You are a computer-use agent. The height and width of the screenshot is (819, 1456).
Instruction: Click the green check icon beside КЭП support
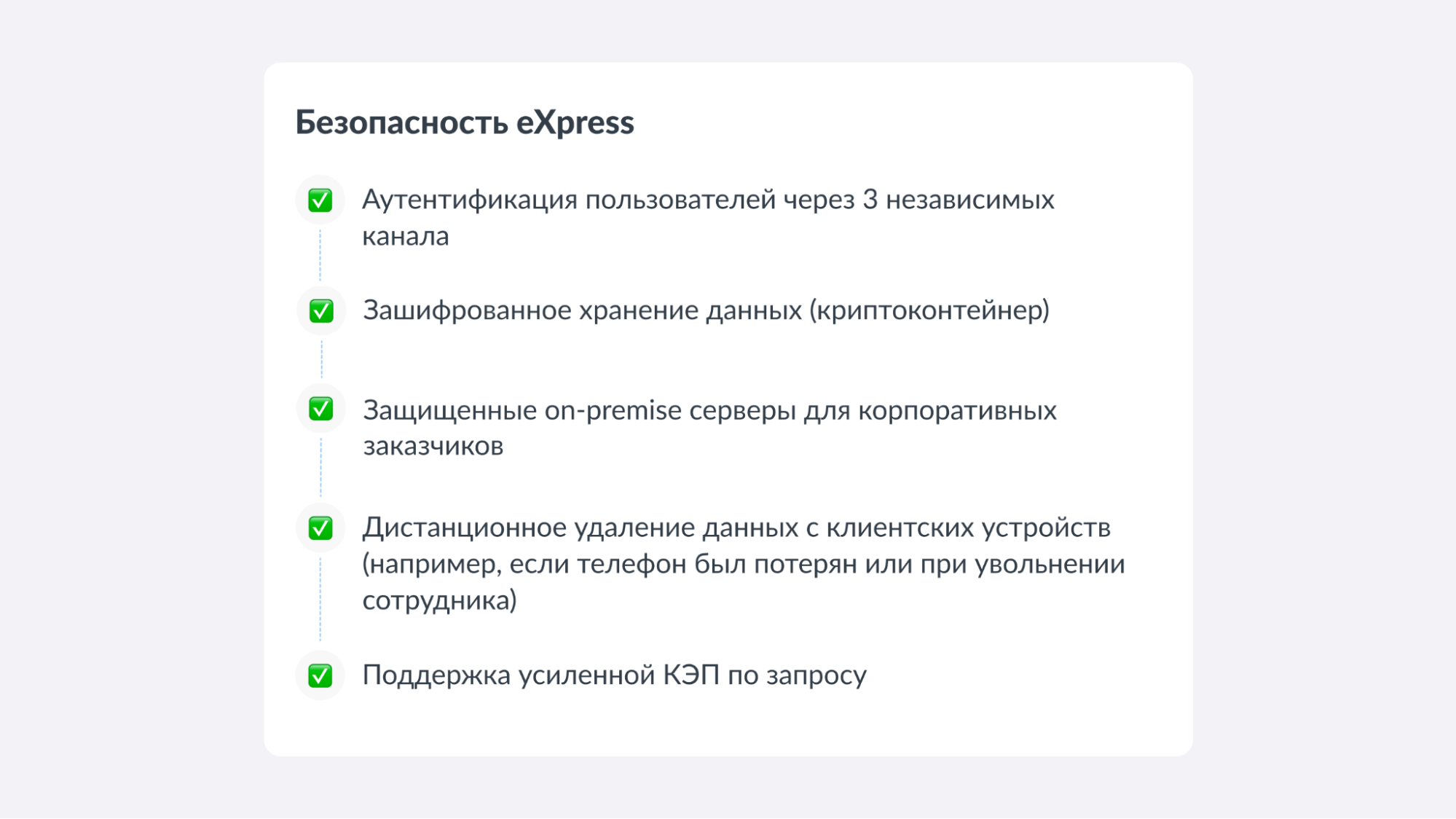tap(320, 675)
